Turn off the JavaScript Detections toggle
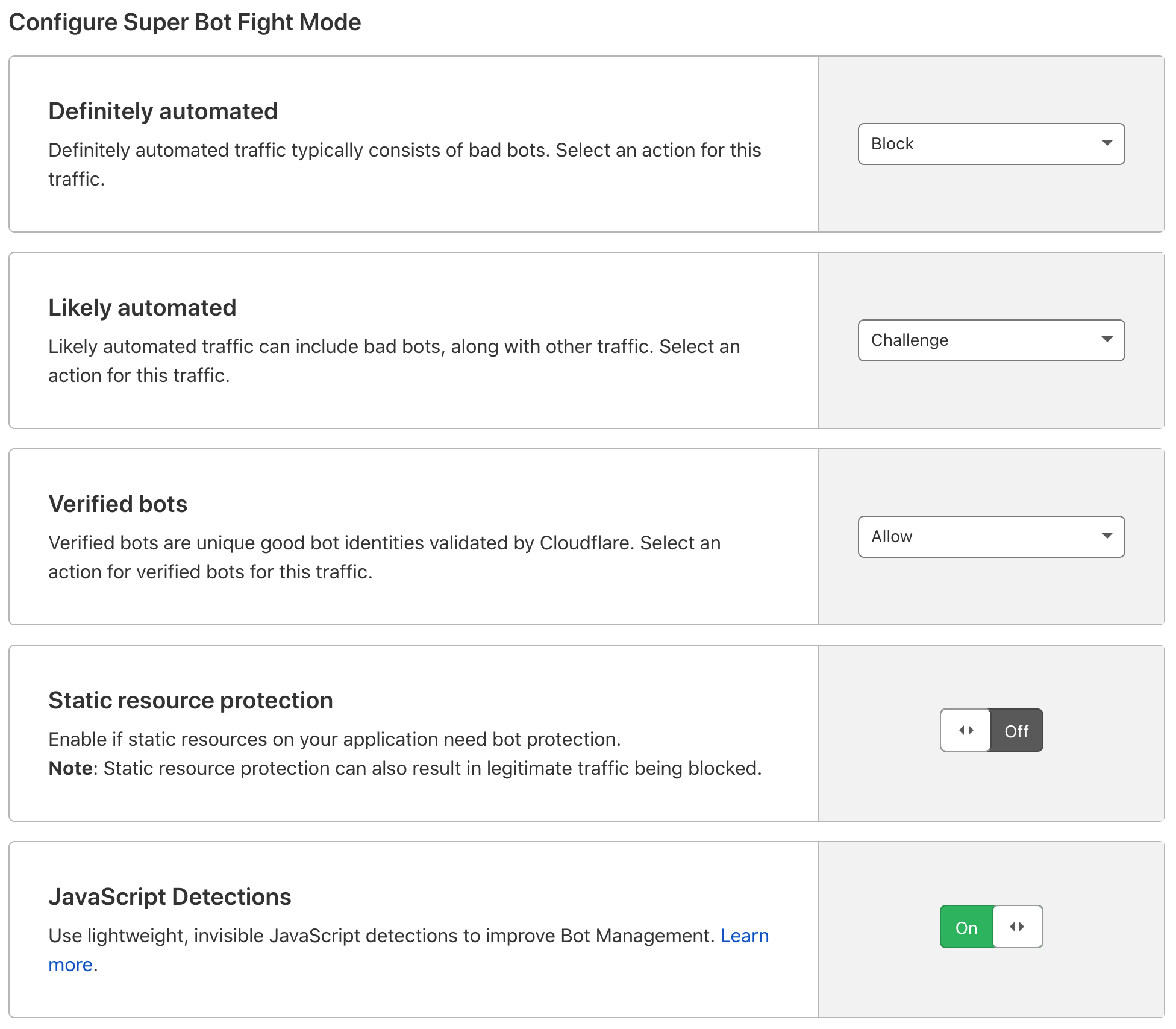Viewport: 1176px width, 1029px height. coord(991,927)
